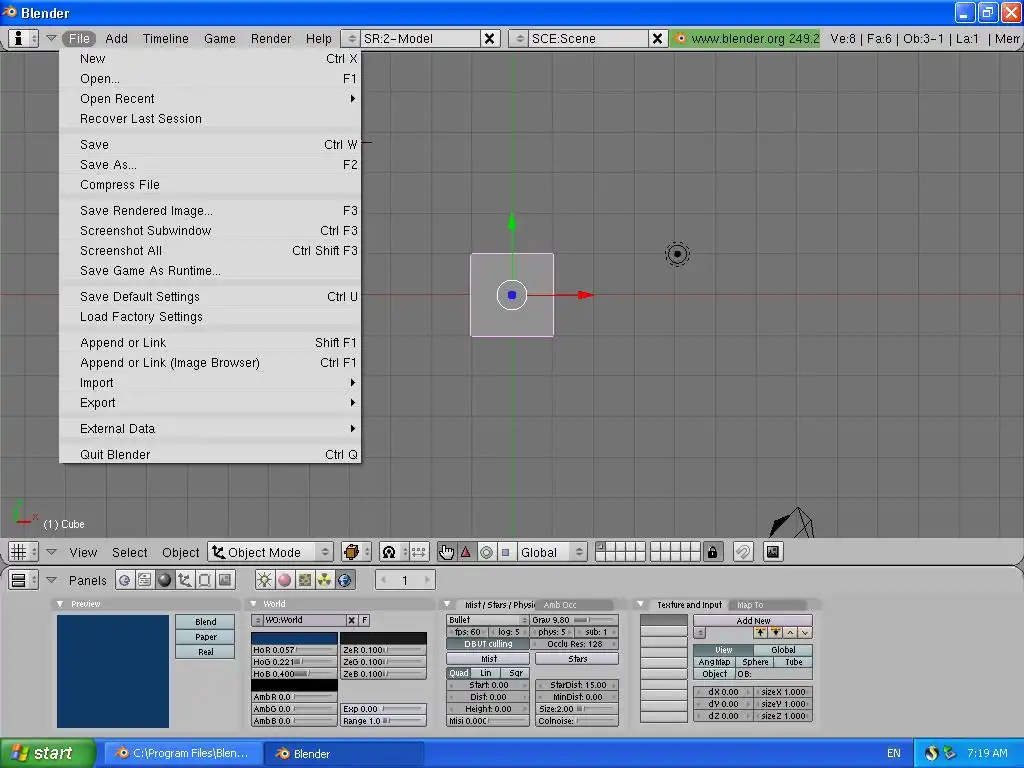Open the Object Mode dropdown
Image resolution: width=1024 pixels, height=768 pixels.
[270, 552]
